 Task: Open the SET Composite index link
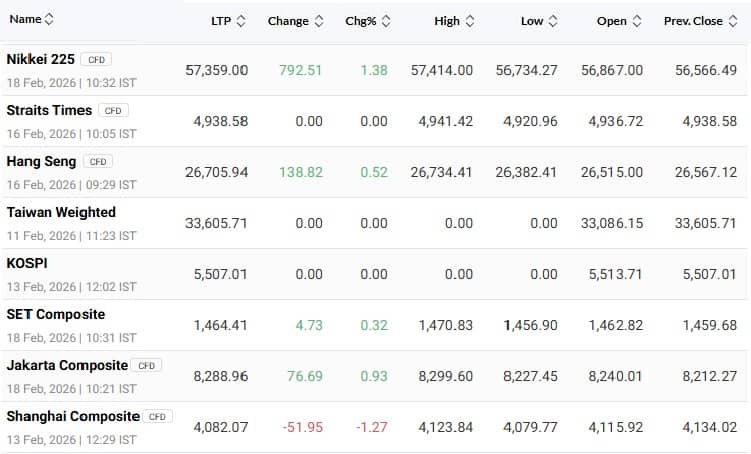56,314
